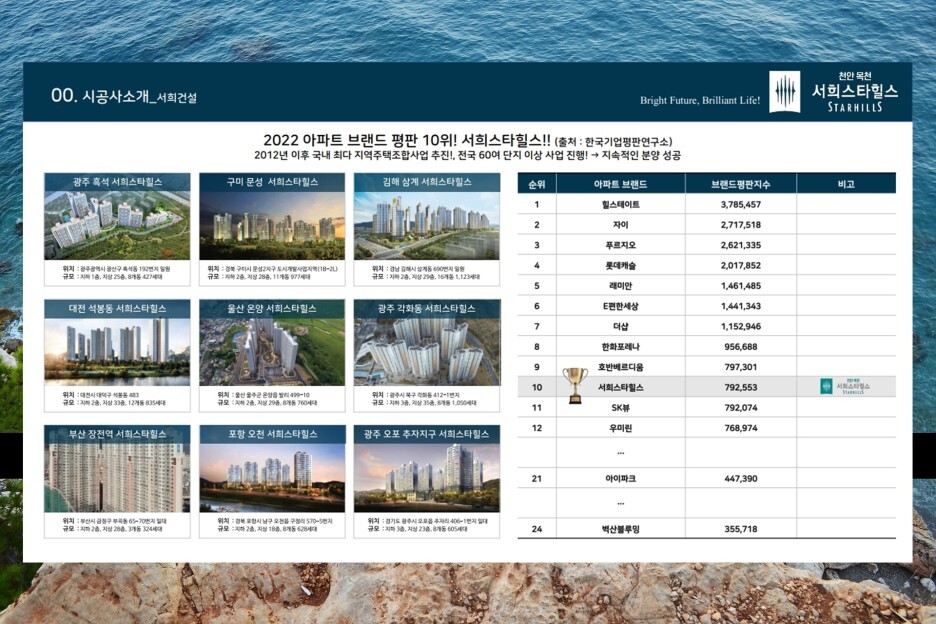Click the Bright Future, Brilliant Life! slogan
Image resolution: width=936 pixels, height=624 pixels.
click(700, 100)
